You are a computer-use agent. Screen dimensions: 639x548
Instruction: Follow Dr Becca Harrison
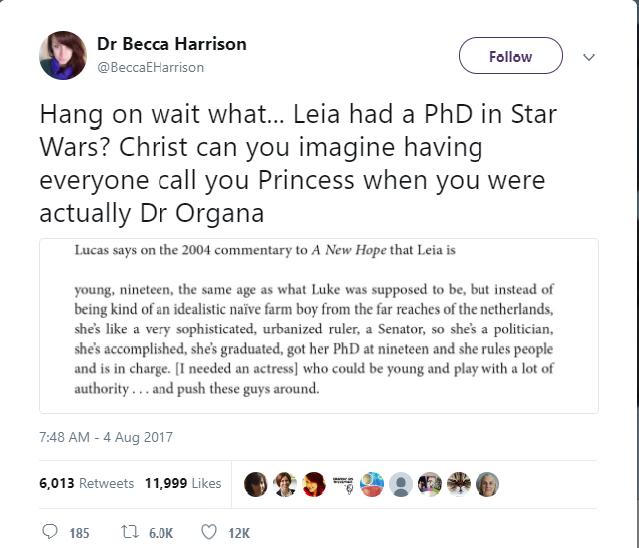pyautogui.click(x=510, y=57)
